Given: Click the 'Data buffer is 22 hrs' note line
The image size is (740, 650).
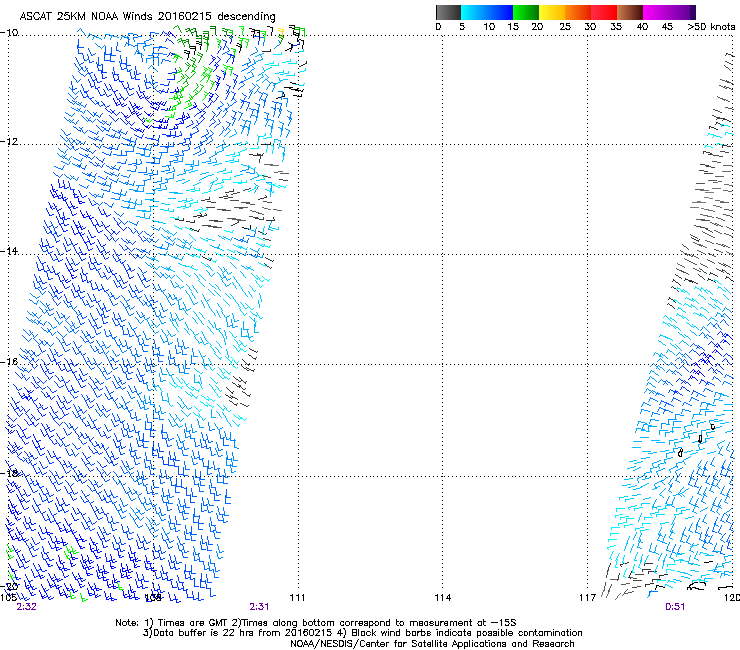Looking at the screenshot, I should coord(362,633).
